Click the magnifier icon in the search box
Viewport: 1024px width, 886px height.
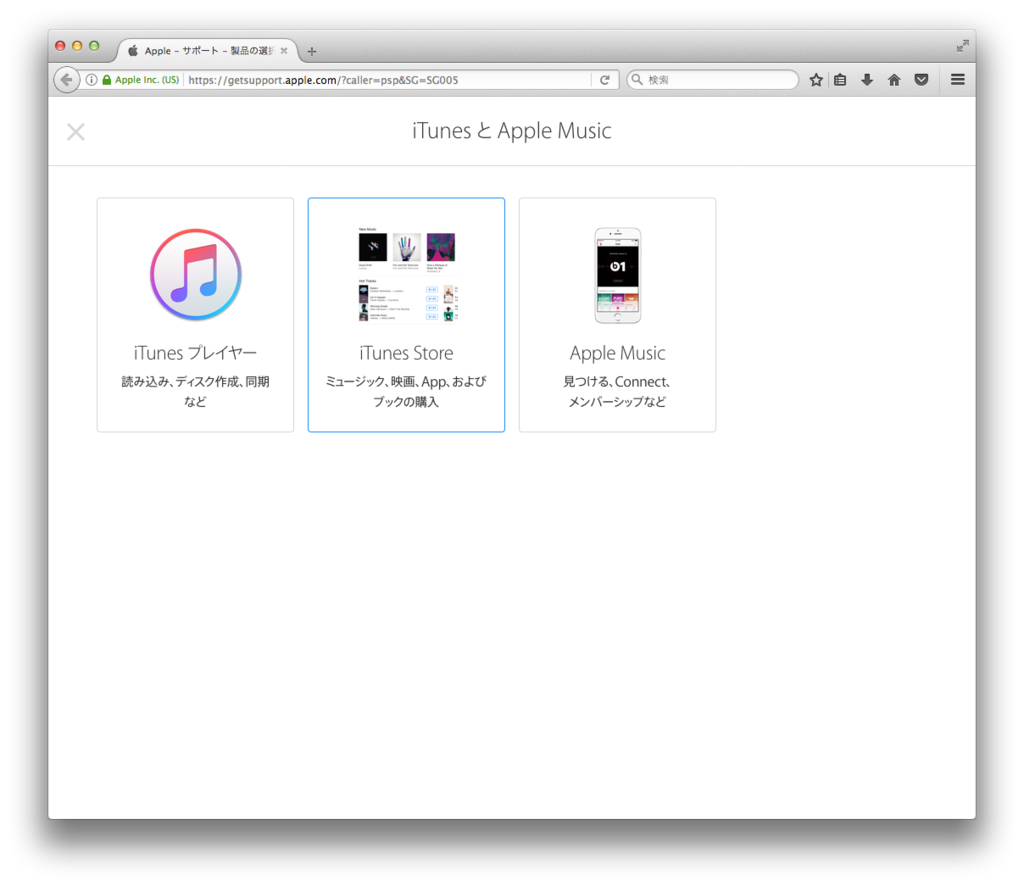637,80
